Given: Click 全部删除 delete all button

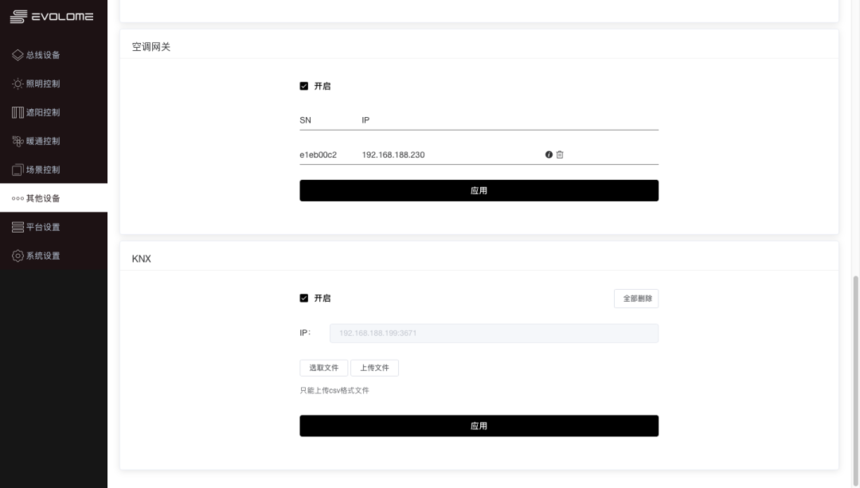Looking at the screenshot, I should 636,298.
